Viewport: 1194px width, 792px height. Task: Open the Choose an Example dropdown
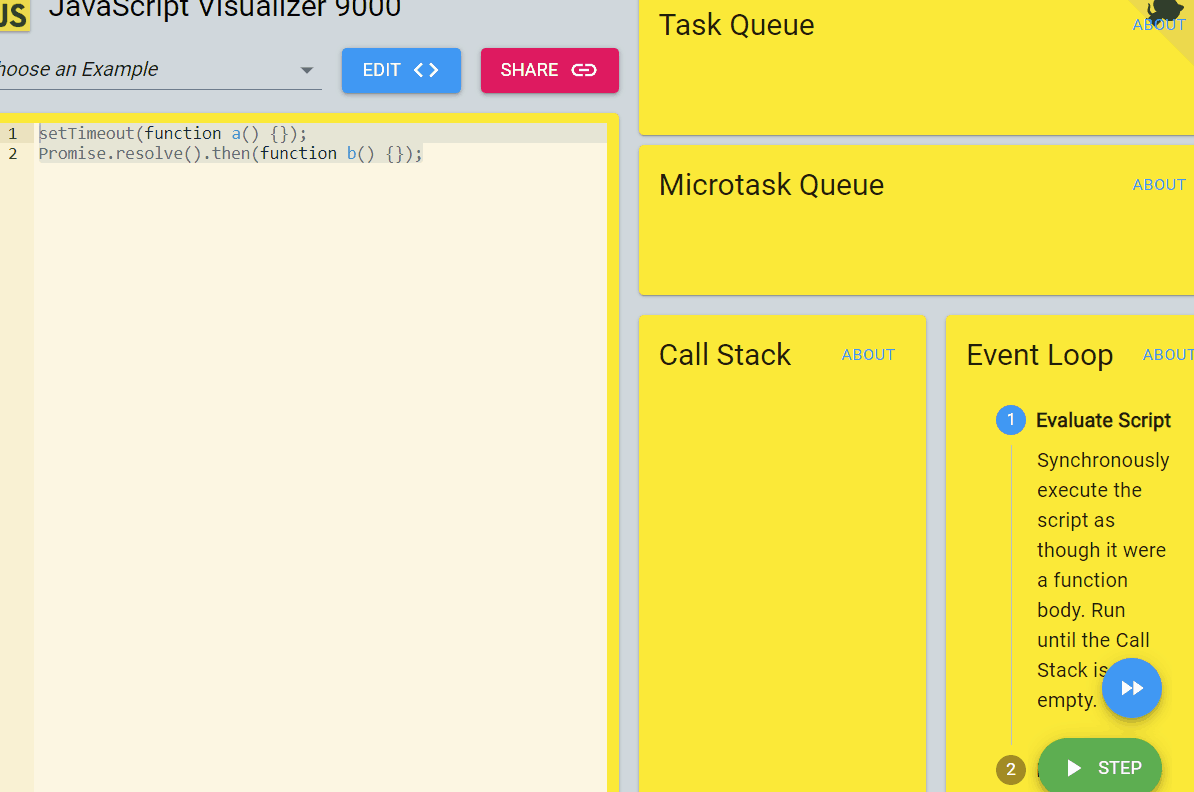(x=150, y=70)
